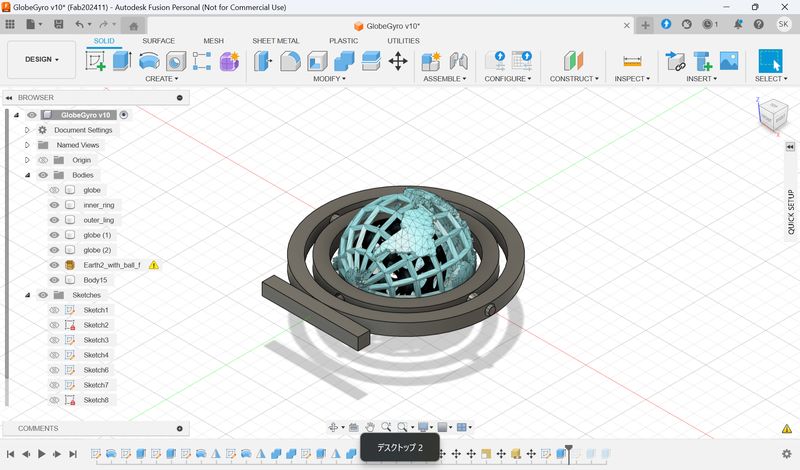Collapse the Bodies folder
This screenshot has width=800, height=470.
point(28,175)
